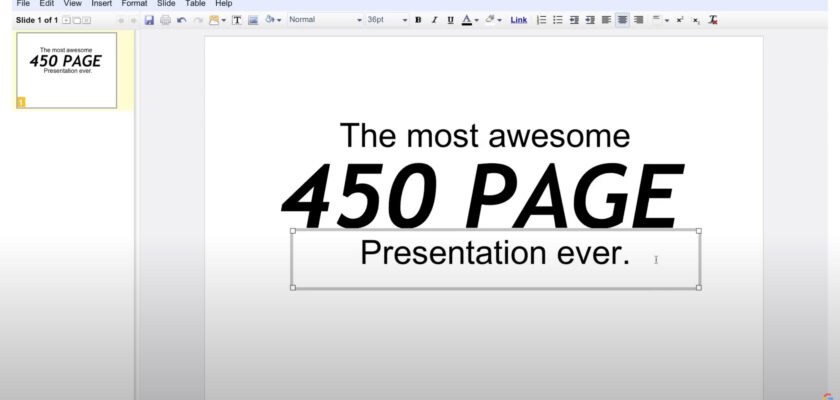Select slide 1 thumbnail in sidebar
Image resolution: width=840 pixels, height=400 pixels.
[x=66, y=70]
